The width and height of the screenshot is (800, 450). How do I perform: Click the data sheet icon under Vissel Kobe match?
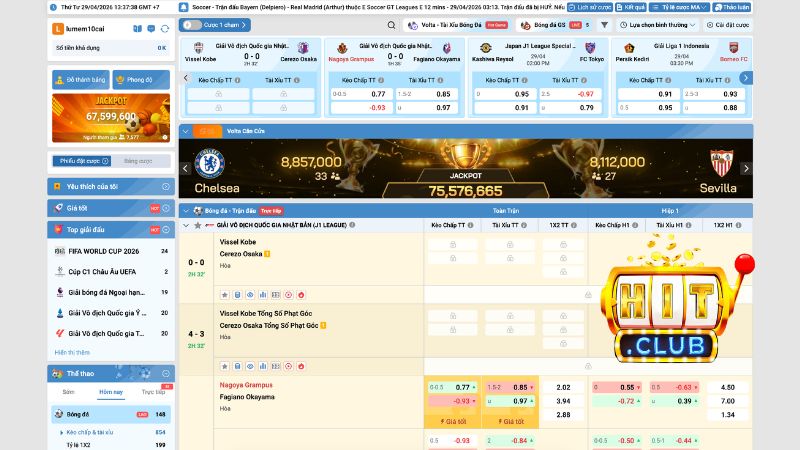(x=237, y=295)
